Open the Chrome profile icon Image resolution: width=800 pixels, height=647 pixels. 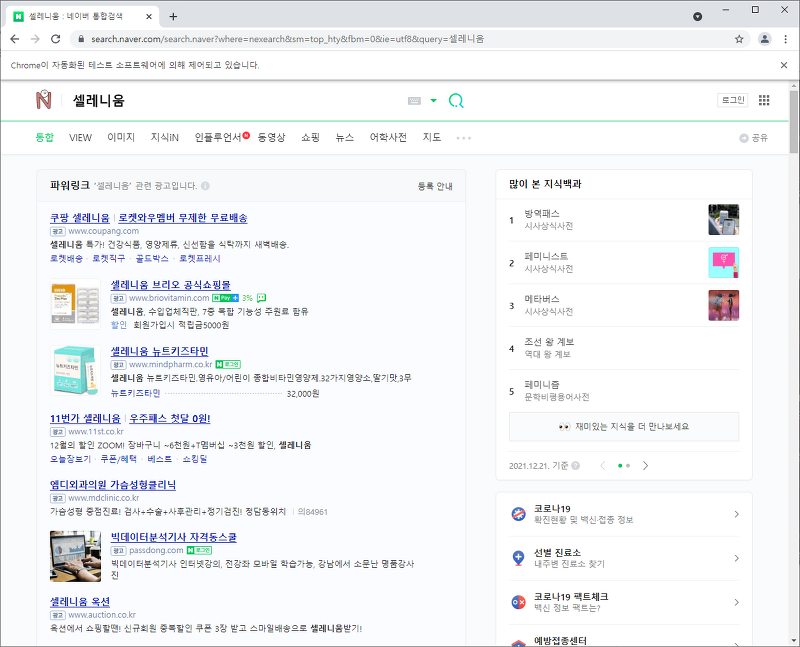click(764, 39)
